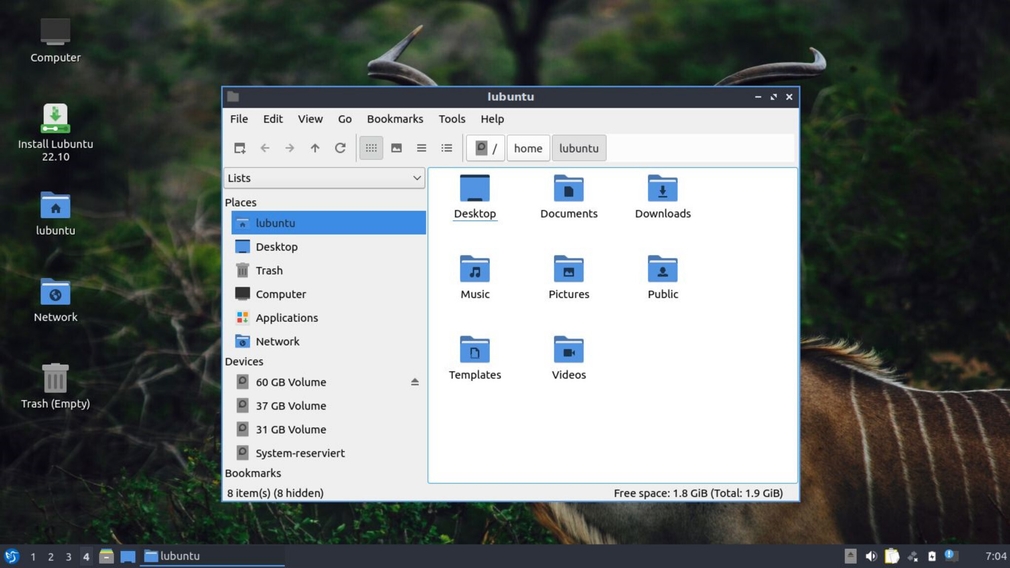Image resolution: width=1010 pixels, height=568 pixels.
Task: Launch file manager from taskbar quick launch
Action: [106, 556]
